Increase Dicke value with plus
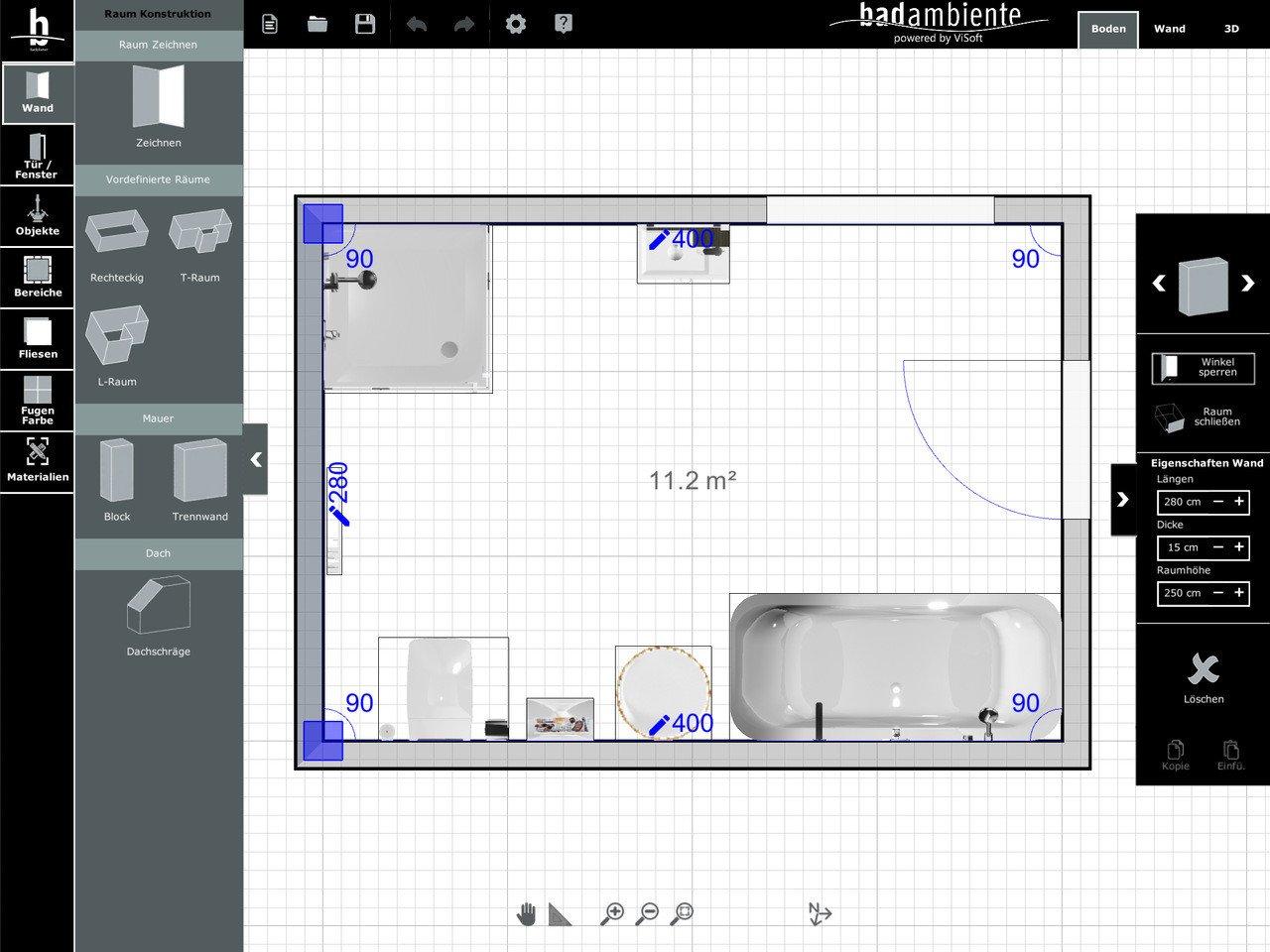 click(1239, 547)
